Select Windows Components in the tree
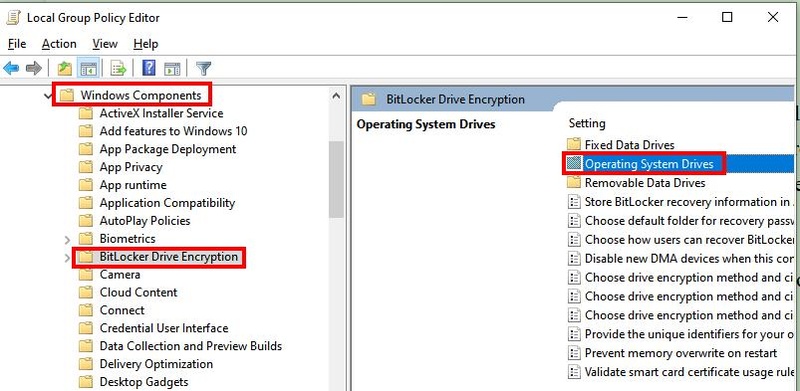The height and width of the screenshot is (391, 800). 141,95
